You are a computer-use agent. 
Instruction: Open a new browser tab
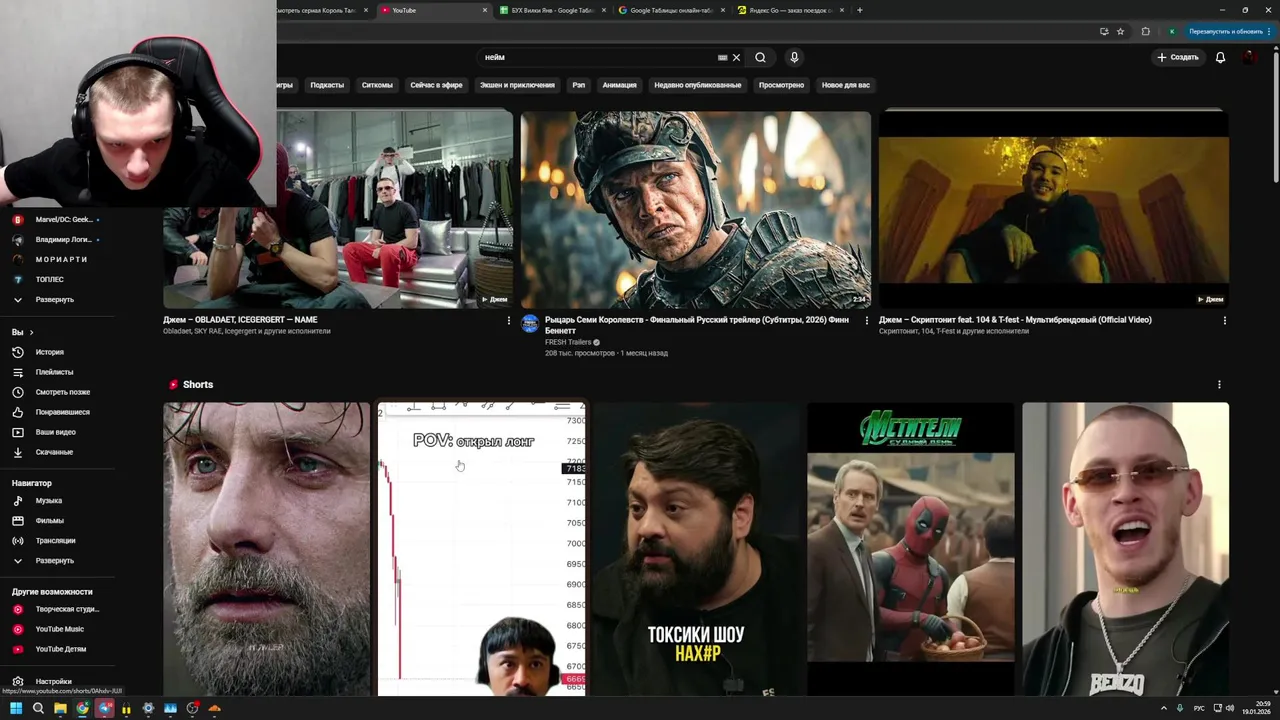click(x=860, y=10)
